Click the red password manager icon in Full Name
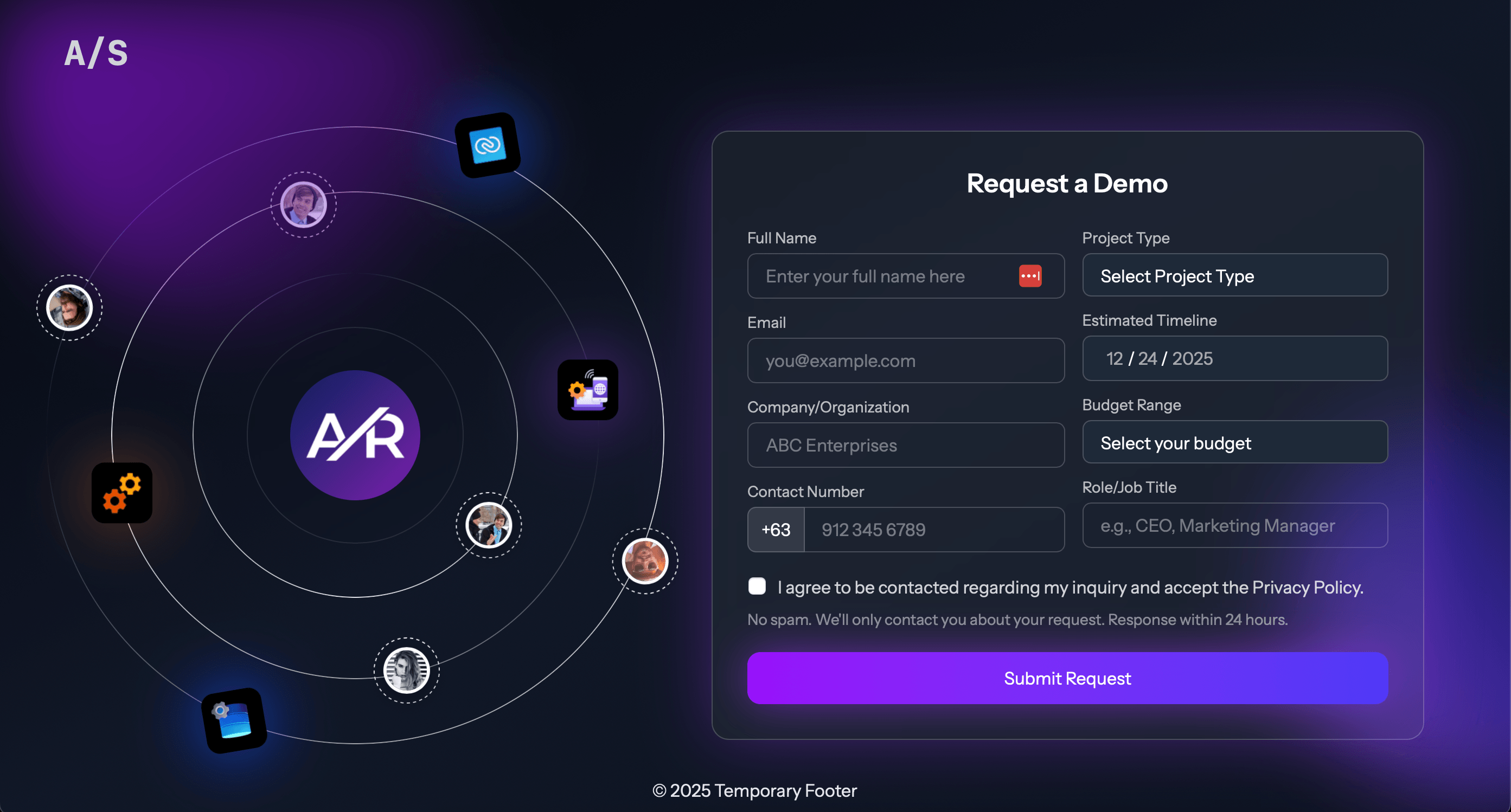Image resolution: width=1511 pixels, height=812 pixels. tap(1030, 275)
